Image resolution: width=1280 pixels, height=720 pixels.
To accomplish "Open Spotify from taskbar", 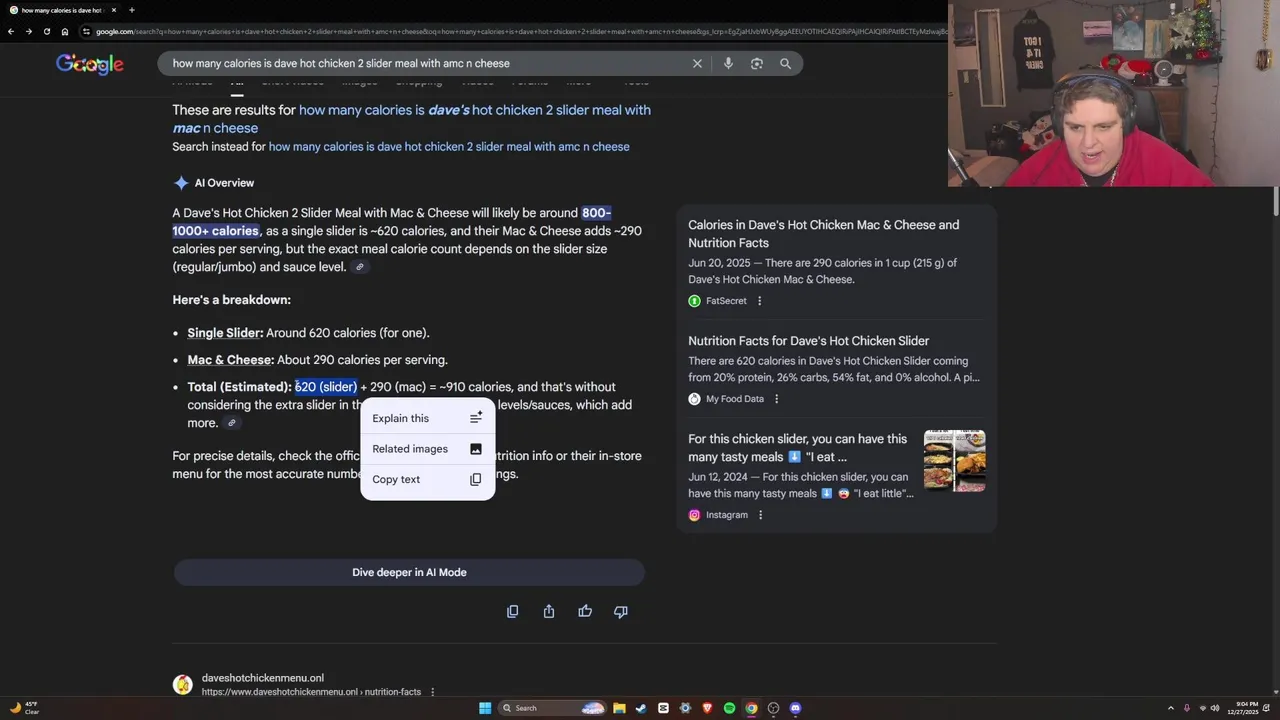I will click(x=729, y=708).
